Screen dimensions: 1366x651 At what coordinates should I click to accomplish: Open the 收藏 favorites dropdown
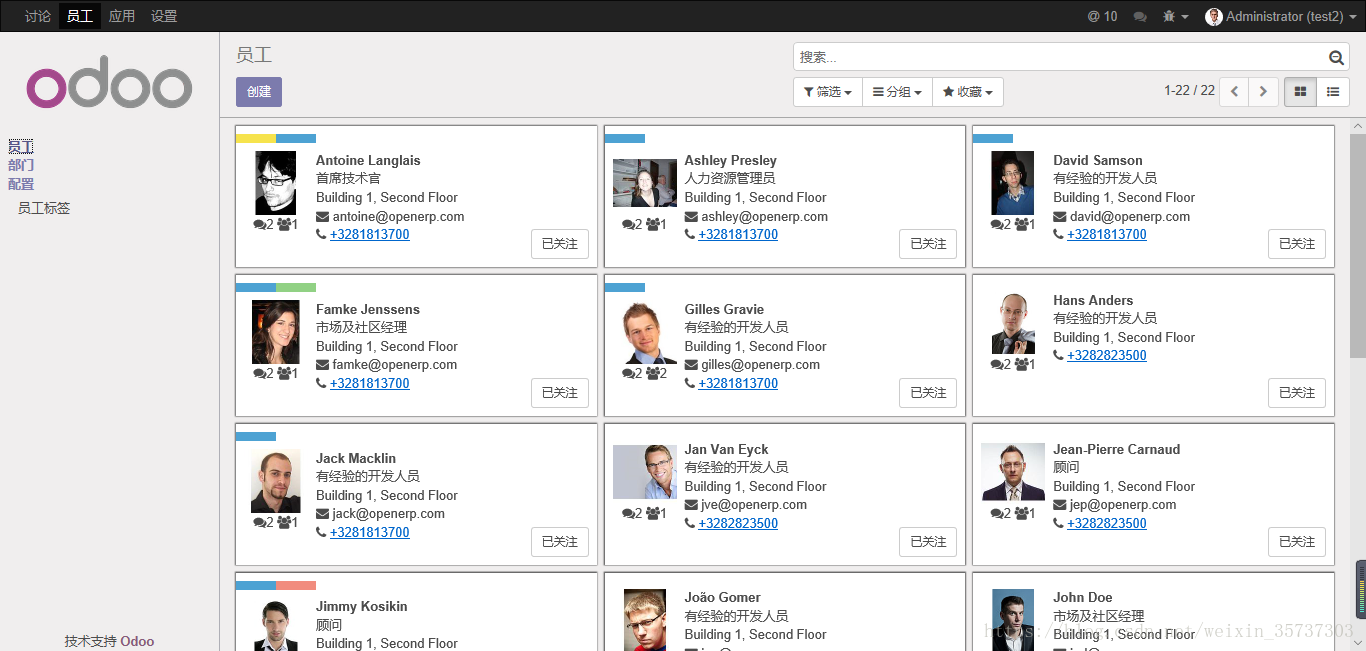click(x=968, y=92)
